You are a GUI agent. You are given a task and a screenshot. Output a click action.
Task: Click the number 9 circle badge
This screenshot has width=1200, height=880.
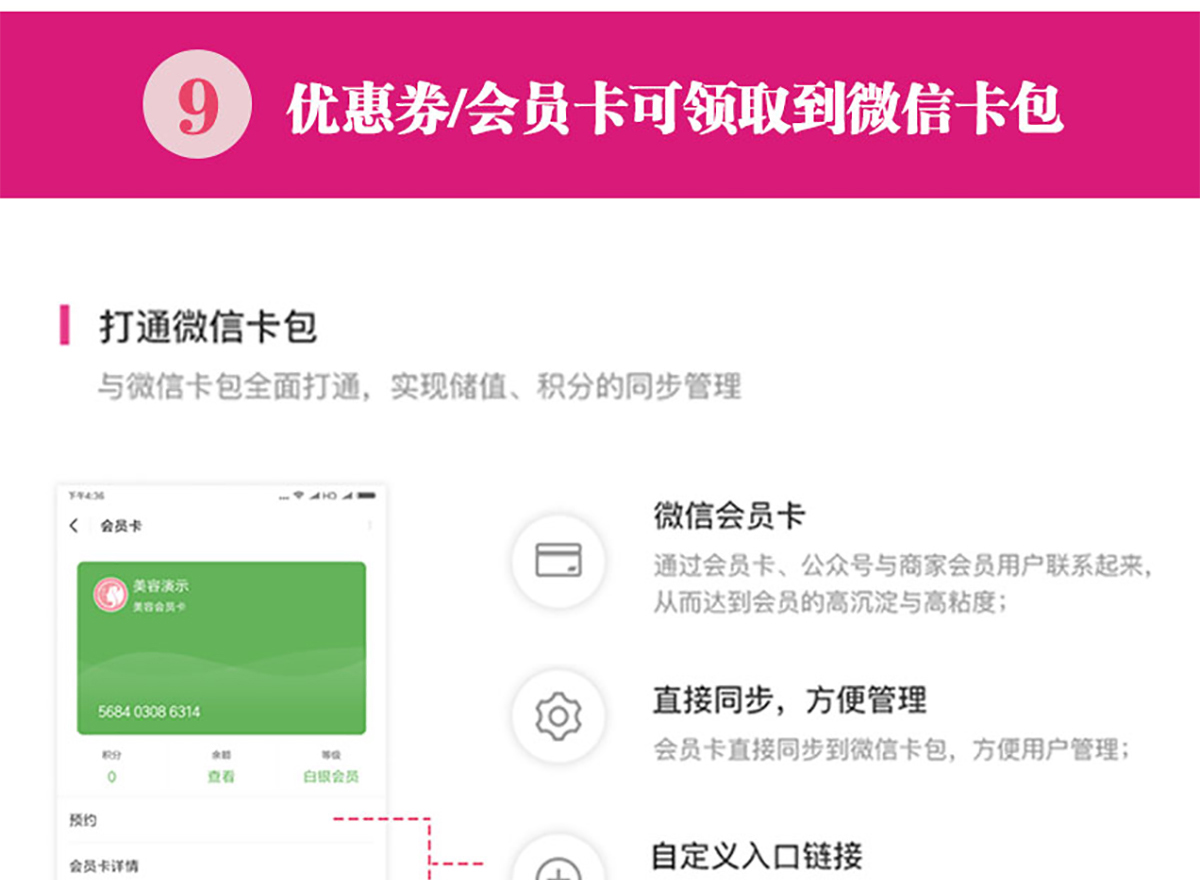pyautogui.click(x=196, y=104)
